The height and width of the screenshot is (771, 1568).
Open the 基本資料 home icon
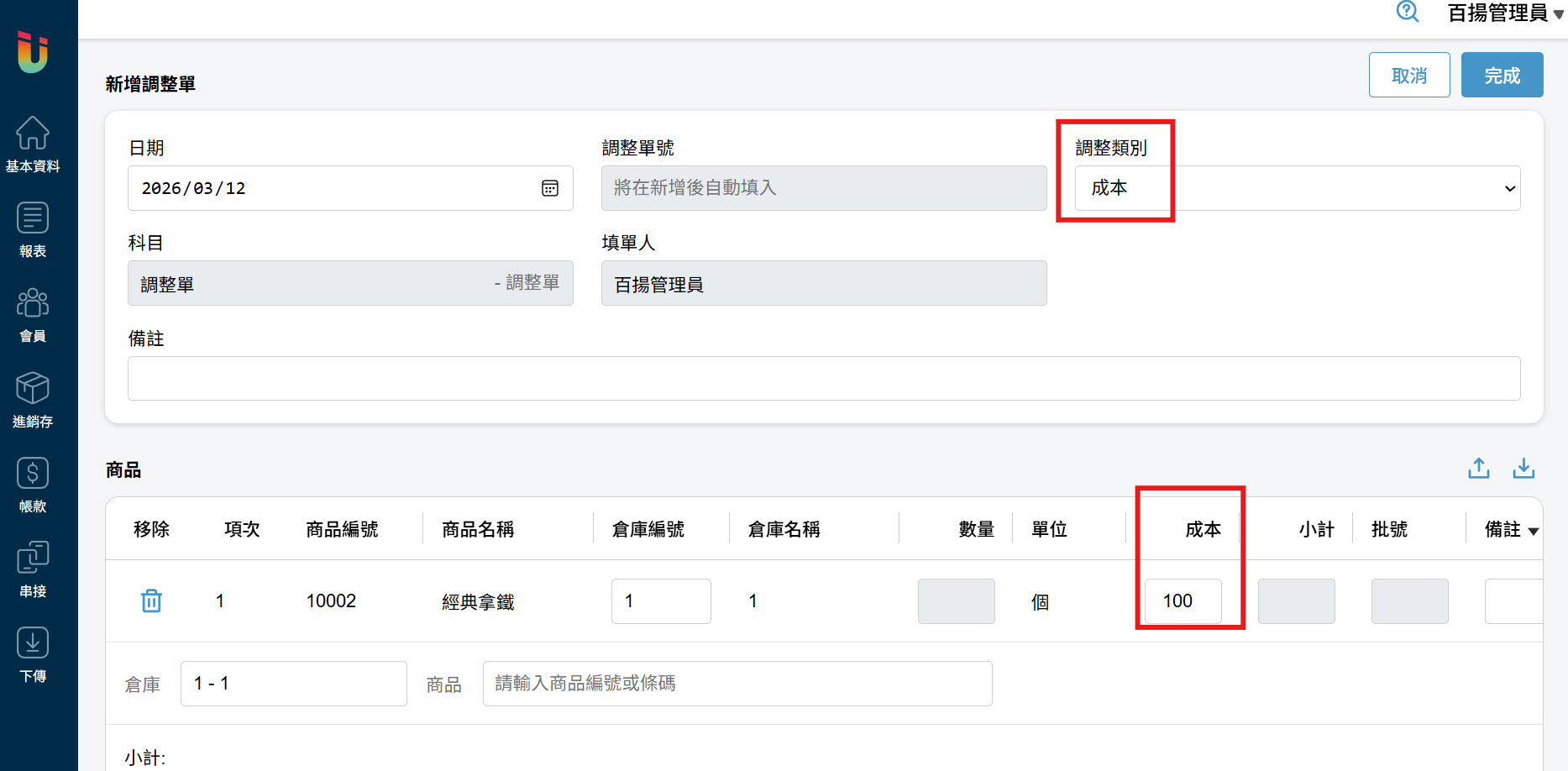coord(33,144)
